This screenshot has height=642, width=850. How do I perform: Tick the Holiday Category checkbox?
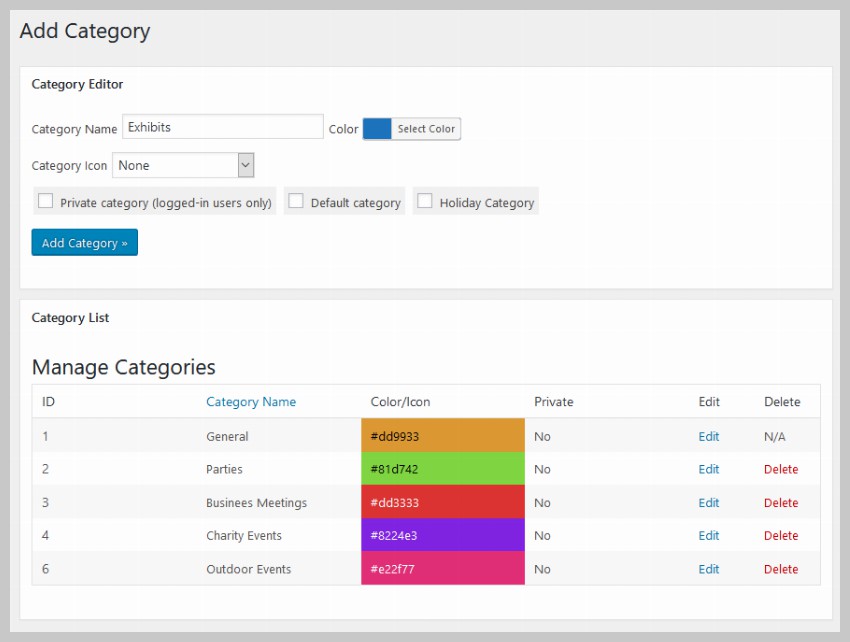tap(425, 201)
